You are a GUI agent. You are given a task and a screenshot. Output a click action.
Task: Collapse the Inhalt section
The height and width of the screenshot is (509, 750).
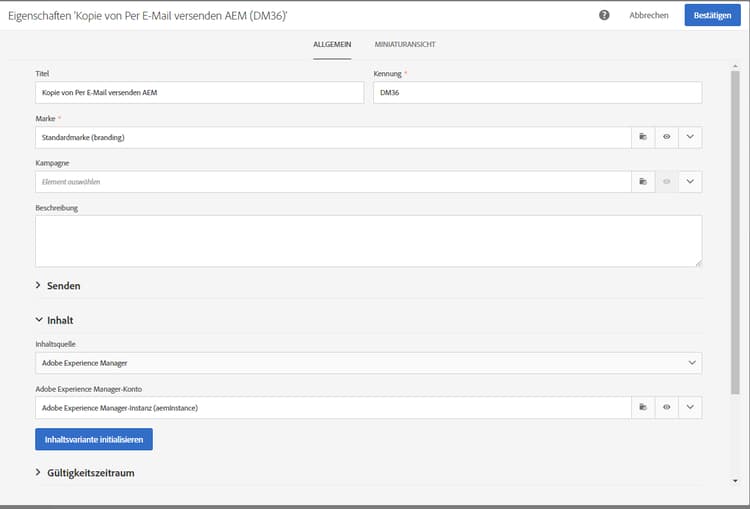(x=54, y=320)
